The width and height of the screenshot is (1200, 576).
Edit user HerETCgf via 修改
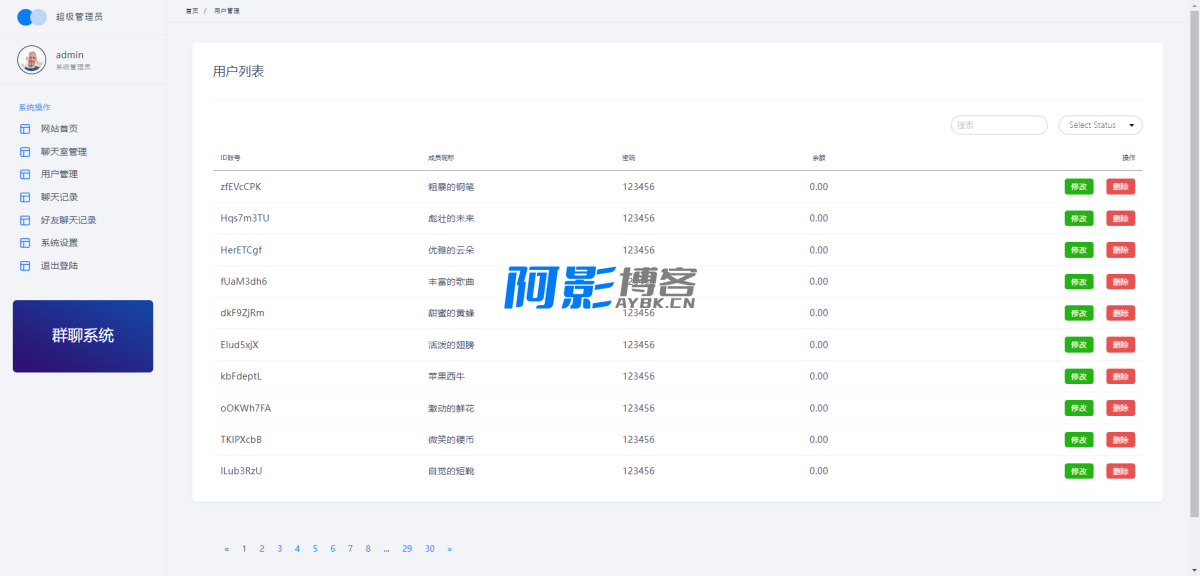click(x=1079, y=250)
